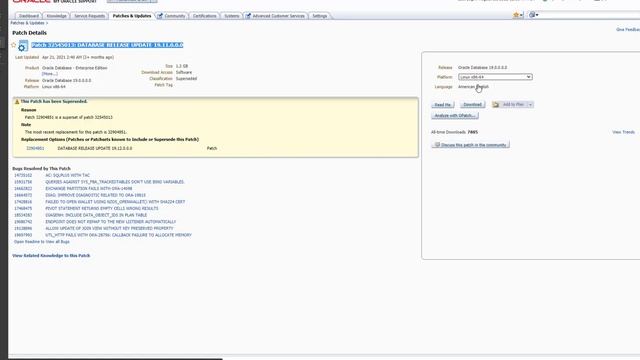Screen dimensions: 640x360
Task: Open bug QUERIES AGAINST SYS_FBA_TRACKEDTABLES
Action: coord(115,182)
